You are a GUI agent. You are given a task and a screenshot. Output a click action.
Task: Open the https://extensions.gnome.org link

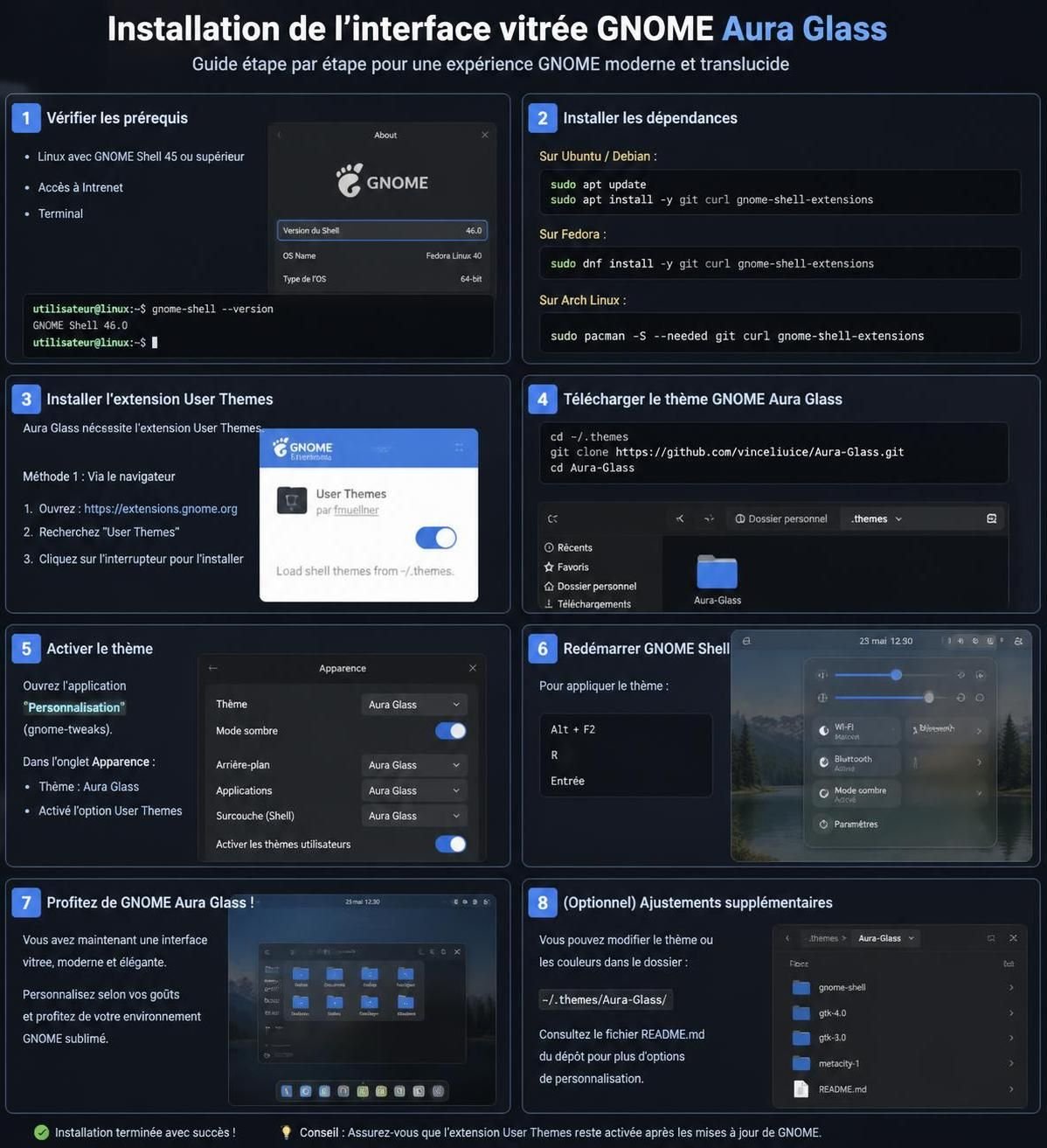161,509
